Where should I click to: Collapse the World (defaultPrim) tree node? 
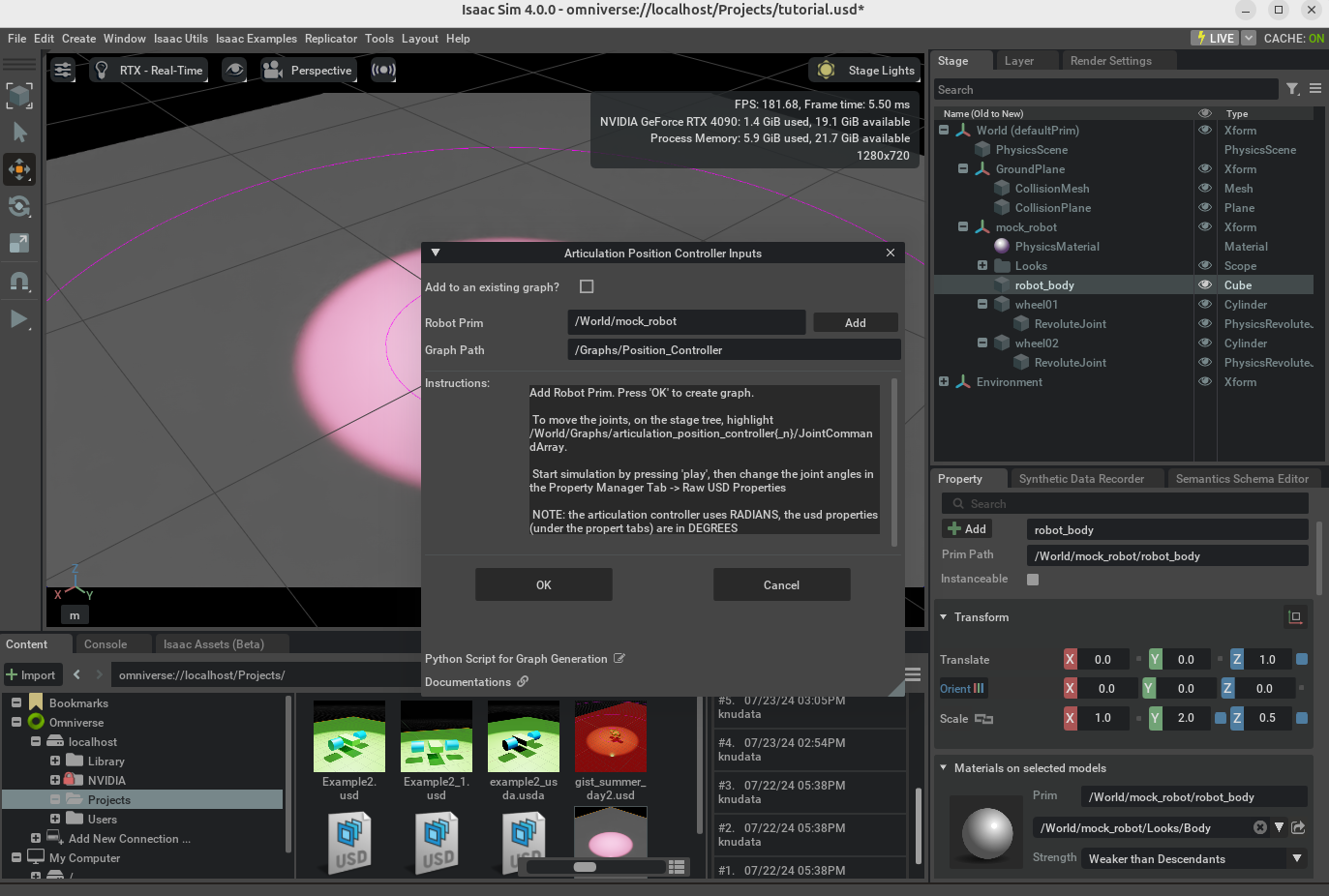[944, 130]
